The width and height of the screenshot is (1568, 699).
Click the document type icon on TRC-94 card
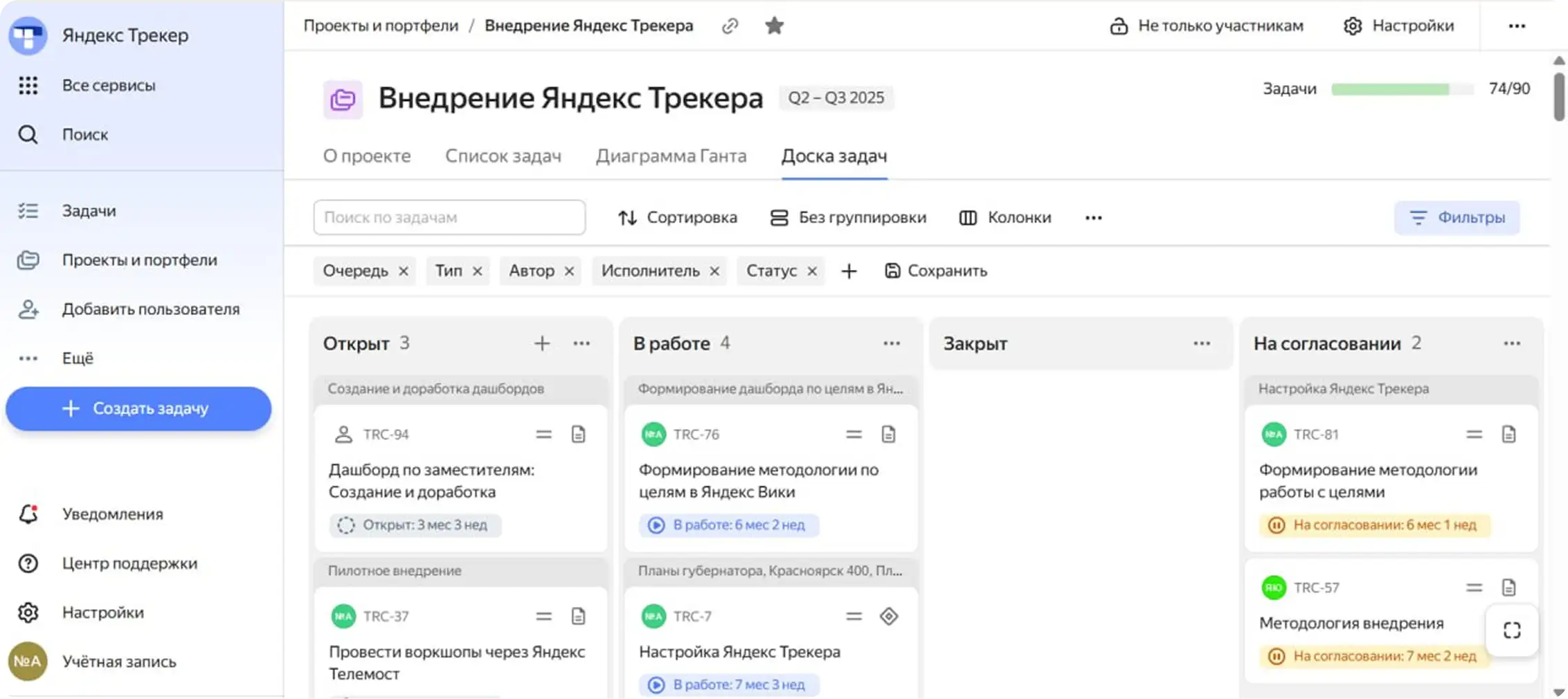[578, 435]
